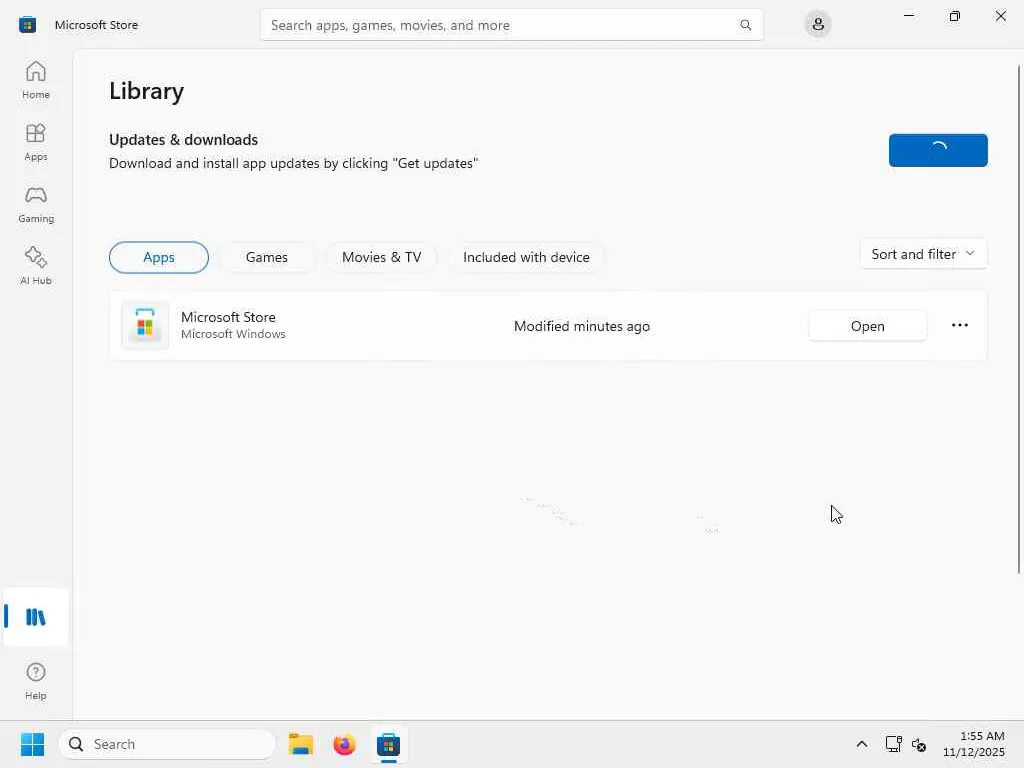Click the Windows Start button
1024x768 pixels.
click(32, 744)
